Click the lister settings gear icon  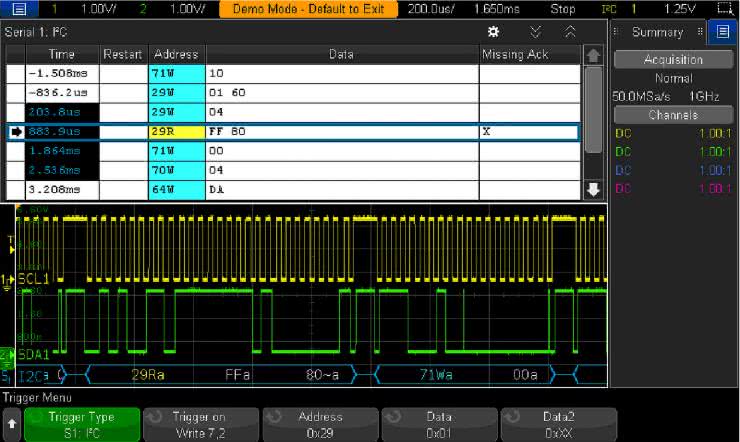(x=493, y=32)
